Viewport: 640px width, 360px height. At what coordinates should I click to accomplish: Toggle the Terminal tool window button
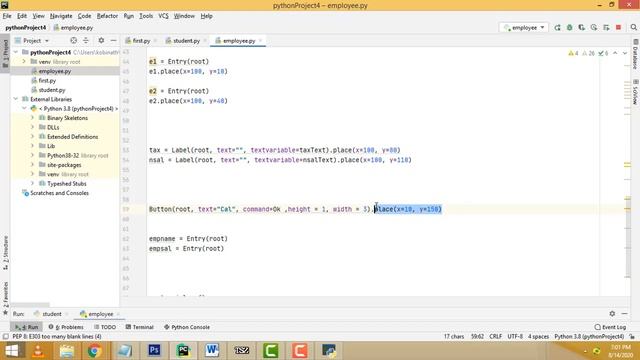(140, 327)
